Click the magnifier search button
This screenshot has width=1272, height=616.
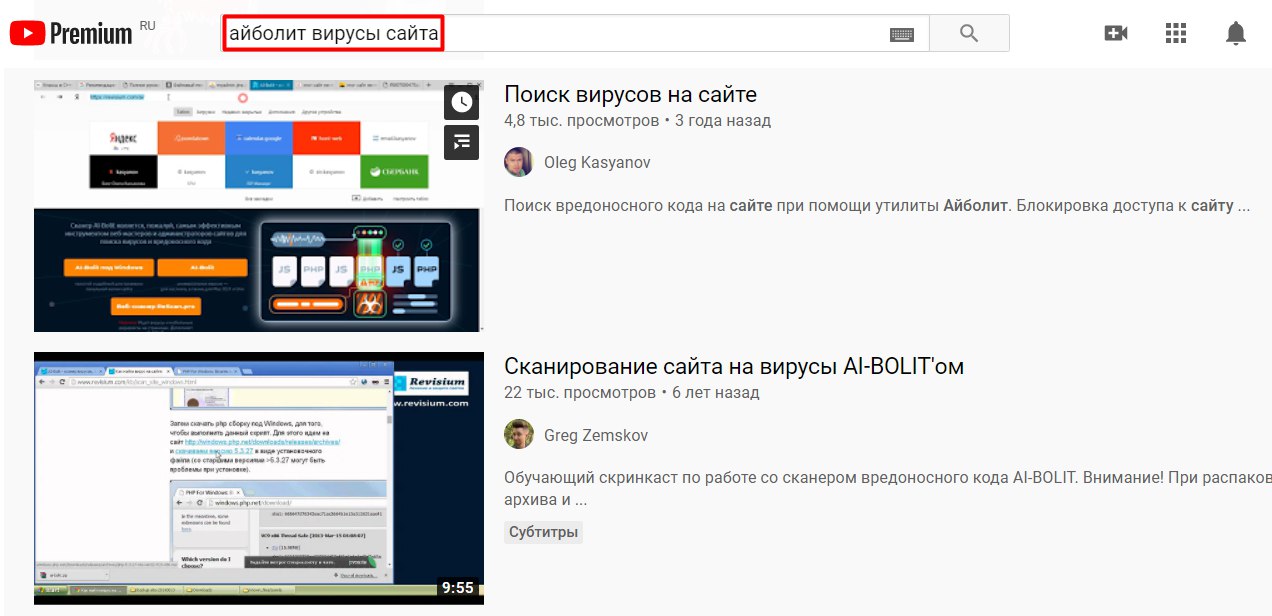pyautogui.click(x=968, y=33)
